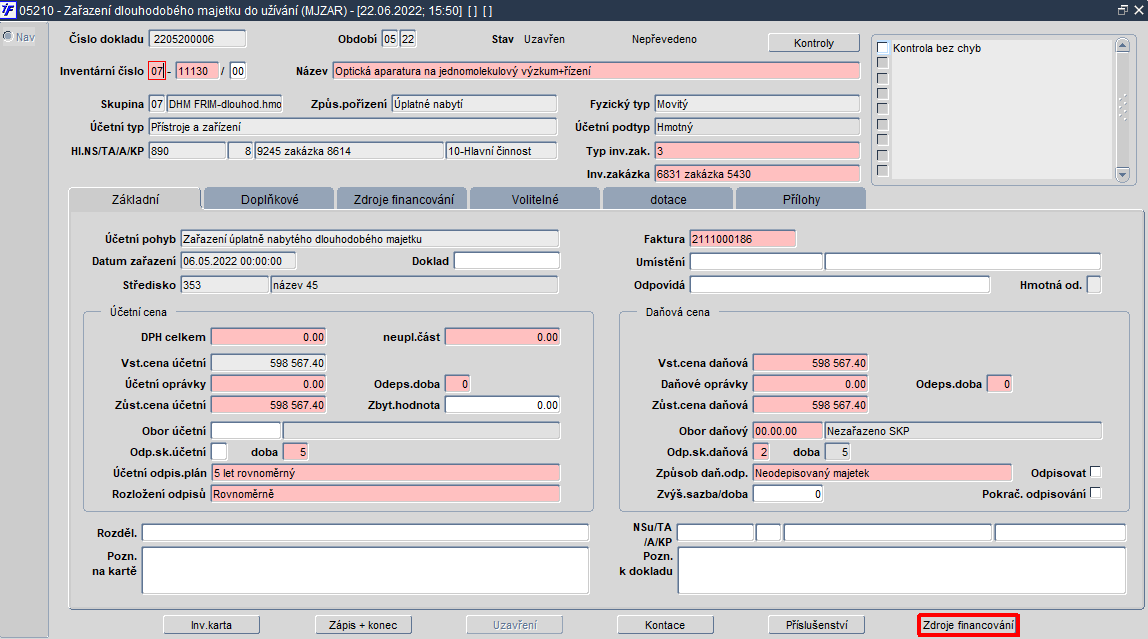Open the dotace tab
This screenshot has height=639, width=1148.
(668, 199)
